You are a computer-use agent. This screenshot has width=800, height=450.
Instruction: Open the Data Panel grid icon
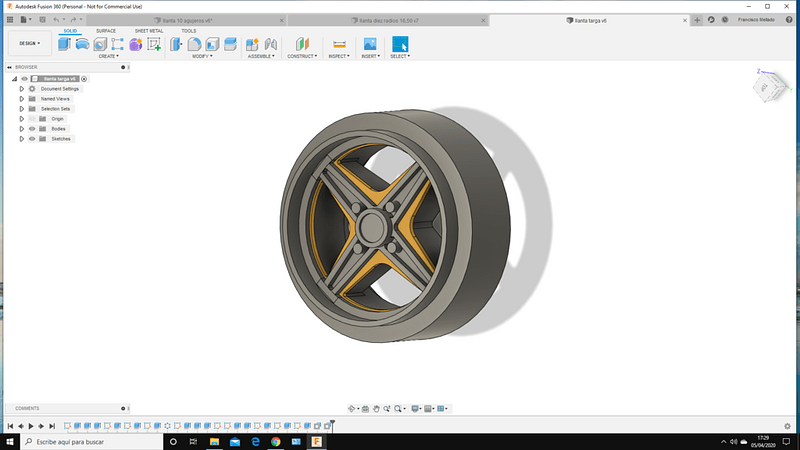pos(10,20)
